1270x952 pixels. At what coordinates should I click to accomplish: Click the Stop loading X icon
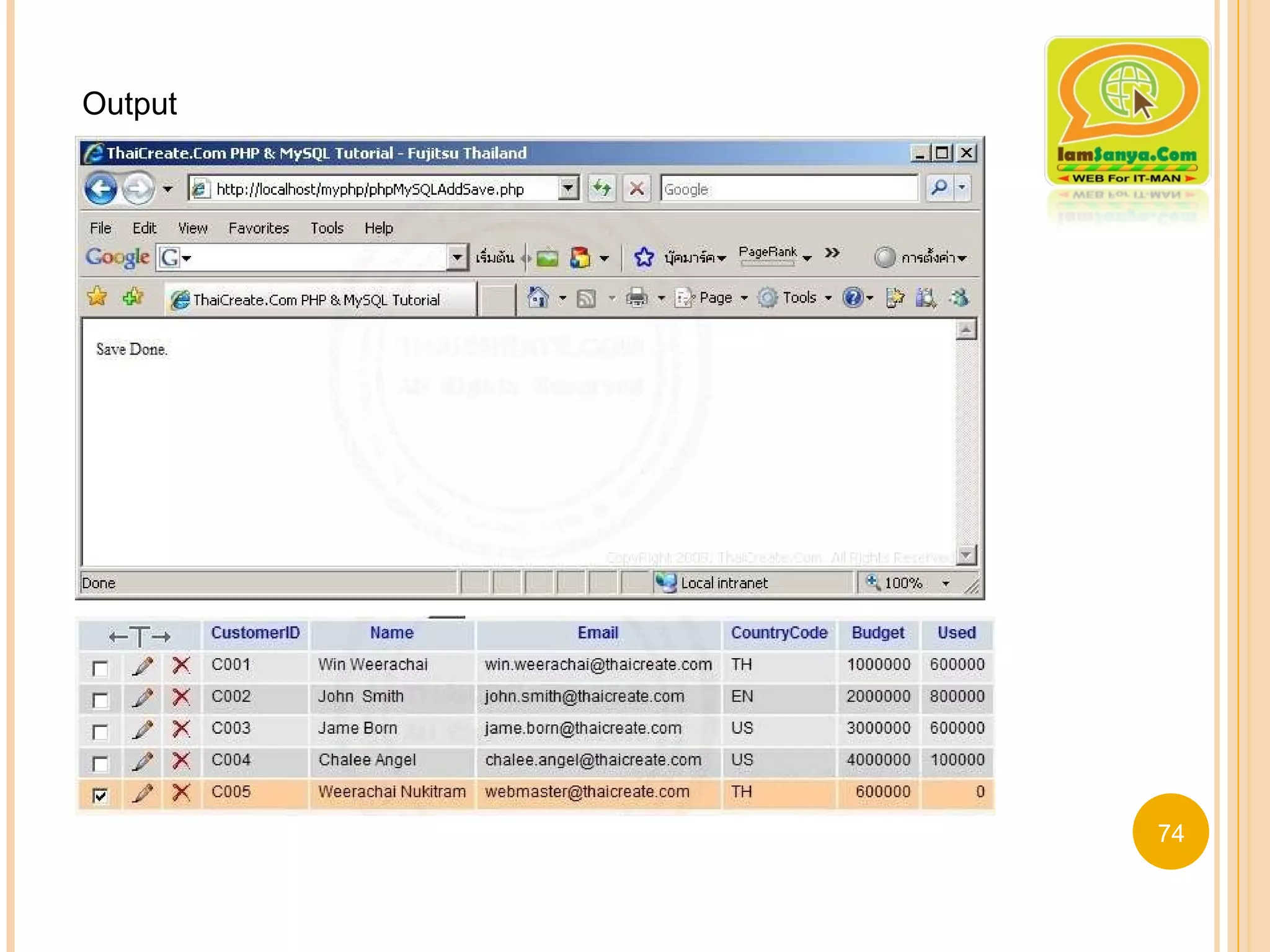point(636,188)
